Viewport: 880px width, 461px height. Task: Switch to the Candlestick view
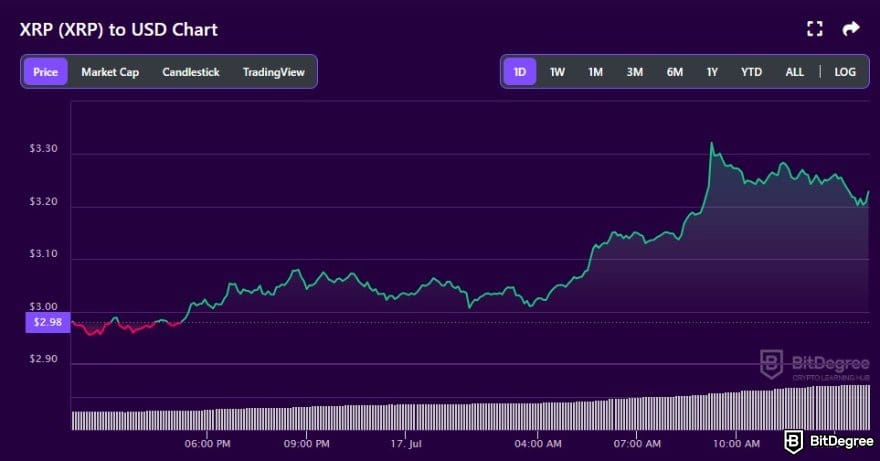pos(191,72)
